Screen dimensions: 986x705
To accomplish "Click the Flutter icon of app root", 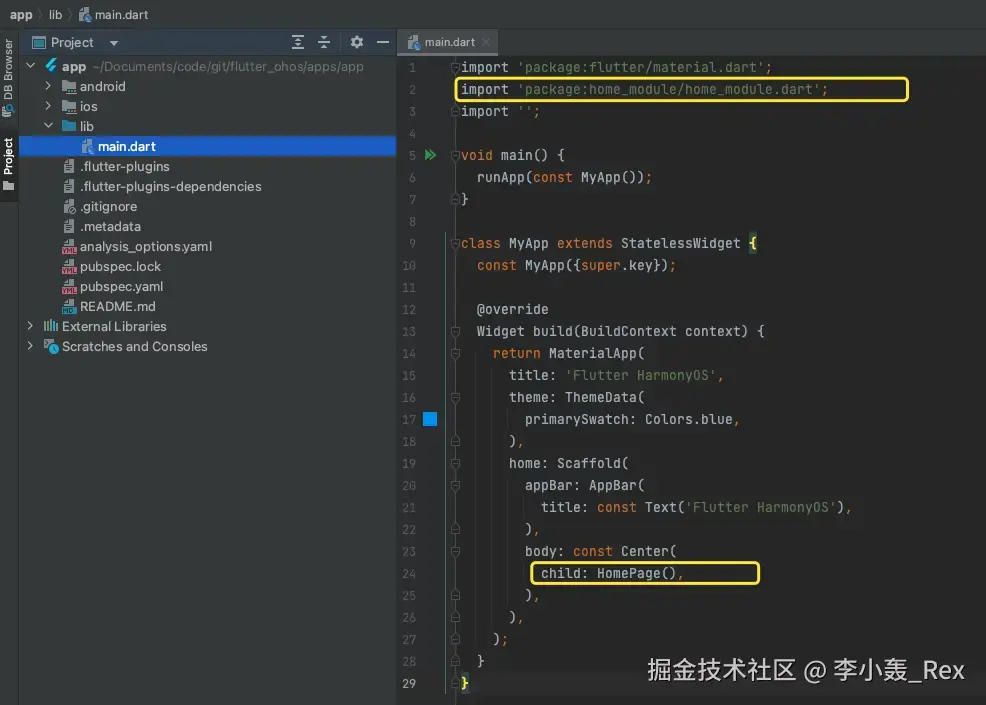I will coord(51,65).
